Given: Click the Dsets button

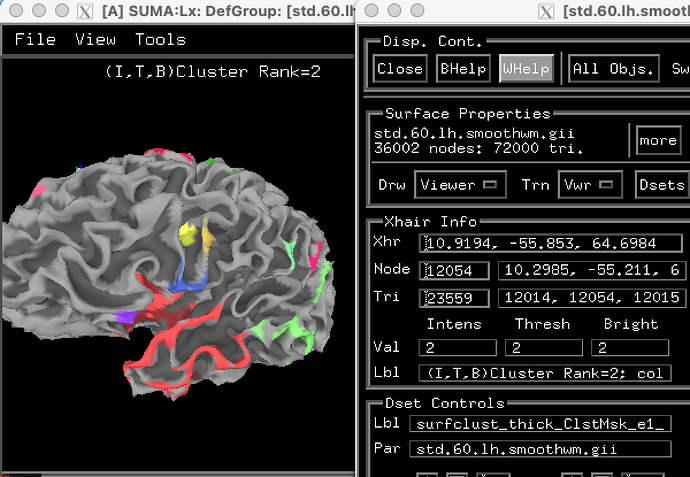Looking at the screenshot, I should pos(662,185).
